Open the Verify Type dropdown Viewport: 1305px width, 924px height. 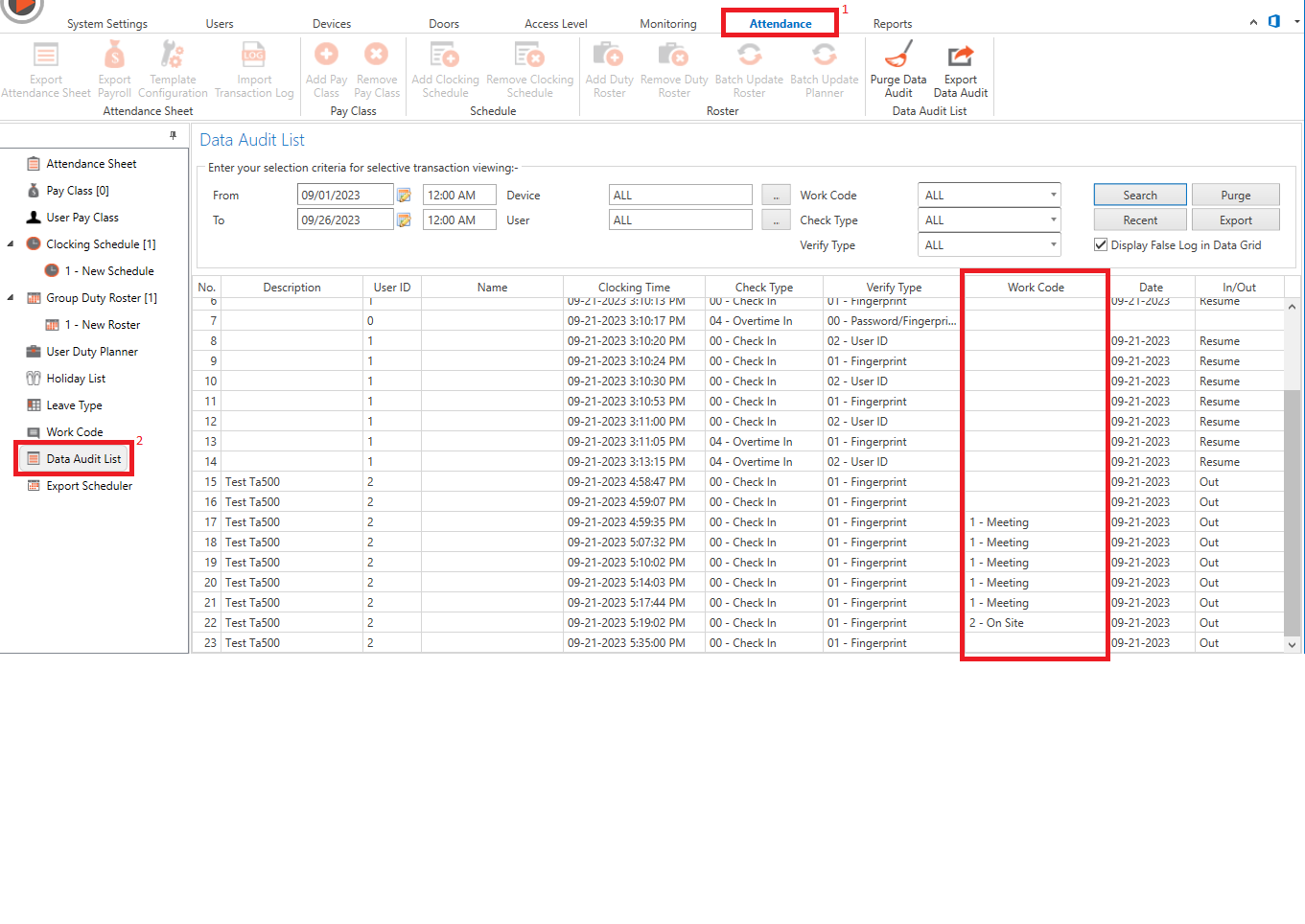coord(1053,244)
